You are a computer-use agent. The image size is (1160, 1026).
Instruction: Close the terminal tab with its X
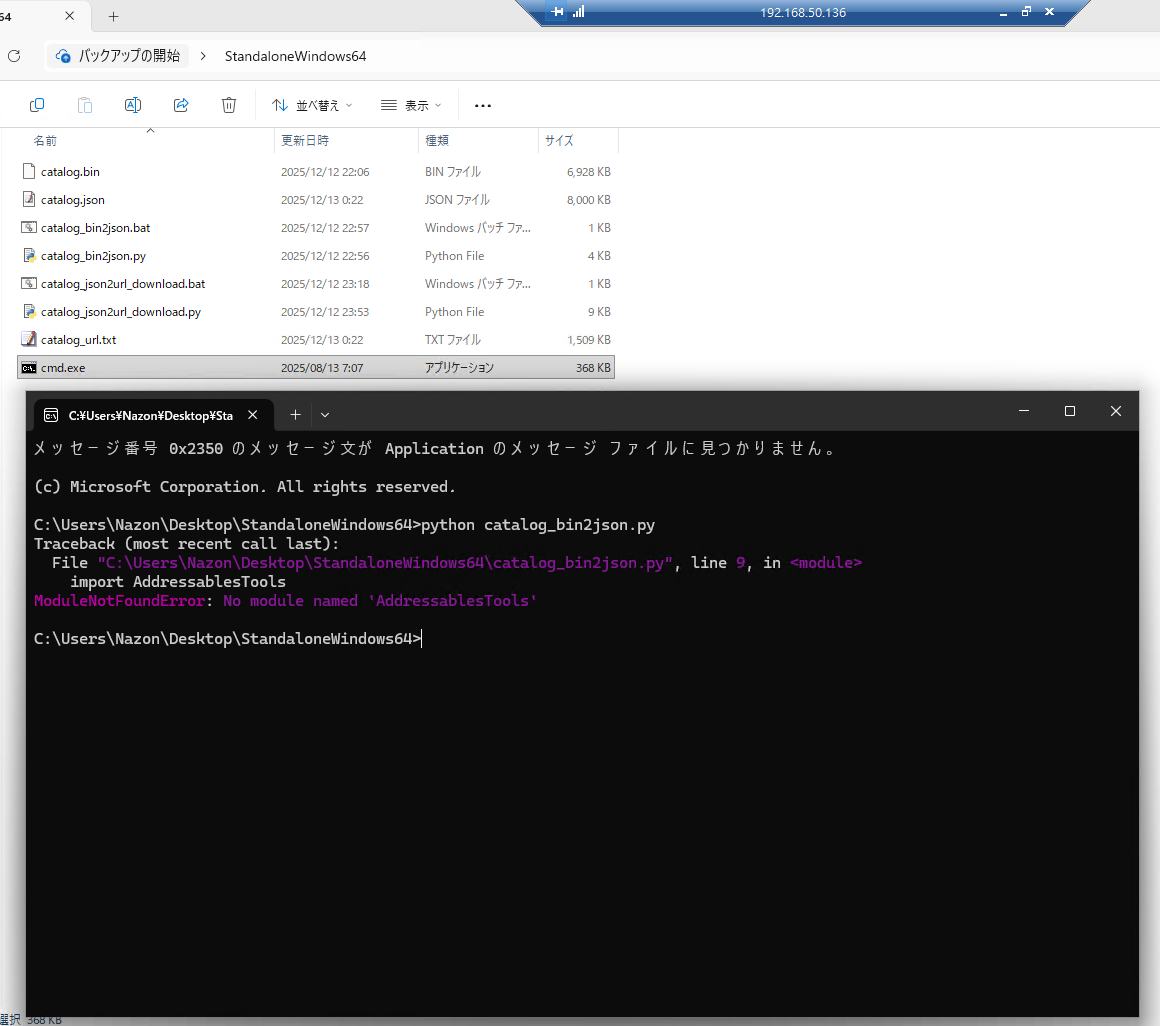pyautogui.click(x=253, y=415)
